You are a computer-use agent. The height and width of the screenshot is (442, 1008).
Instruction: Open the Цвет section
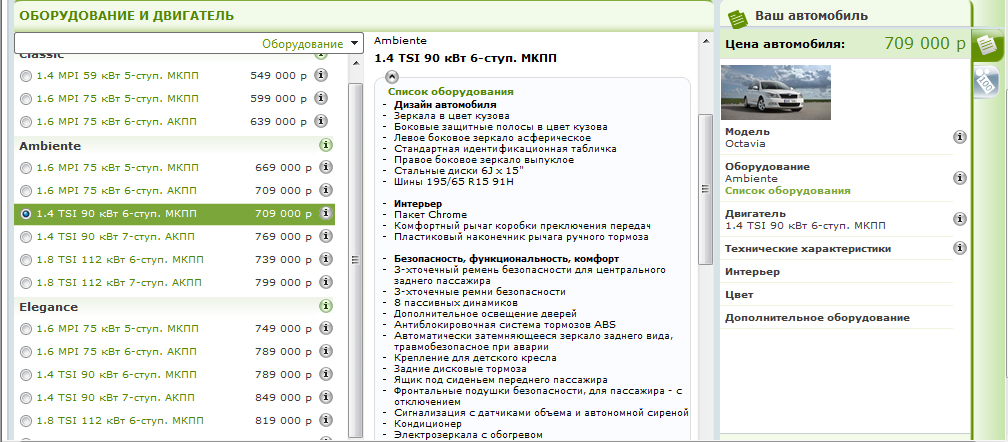pyautogui.click(x=739, y=295)
